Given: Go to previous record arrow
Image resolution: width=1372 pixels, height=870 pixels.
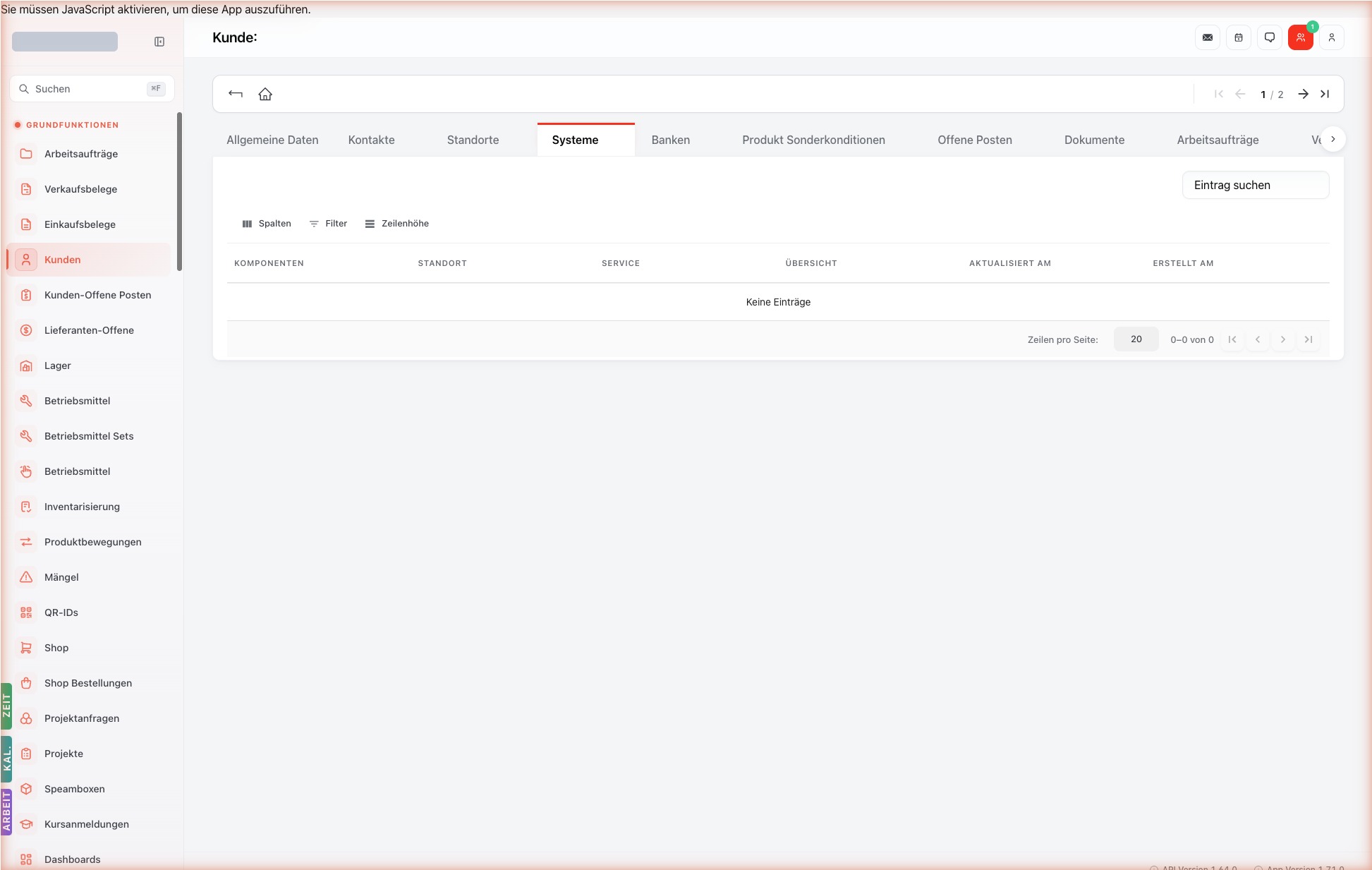Looking at the screenshot, I should click(1240, 94).
